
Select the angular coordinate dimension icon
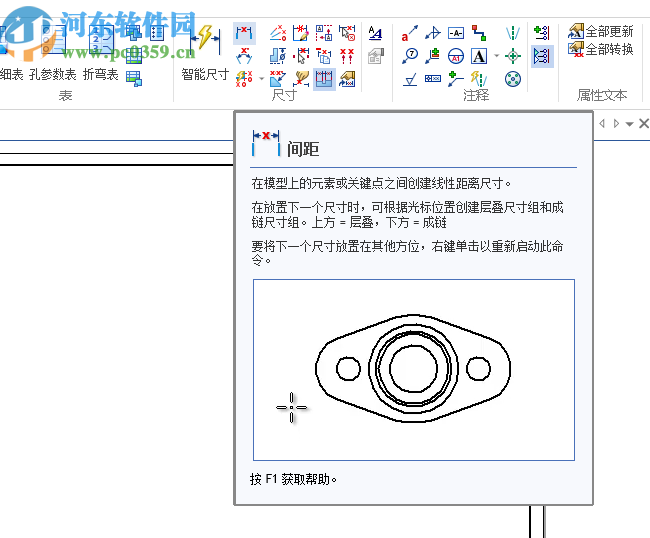tap(278, 33)
